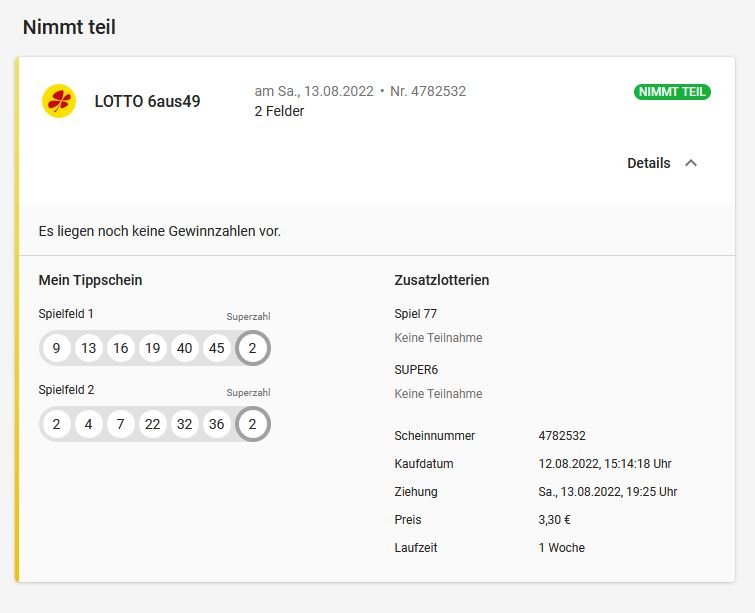Click the 'Laufzeit' label
This screenshot has height=613, width=755.
point(416,548)
